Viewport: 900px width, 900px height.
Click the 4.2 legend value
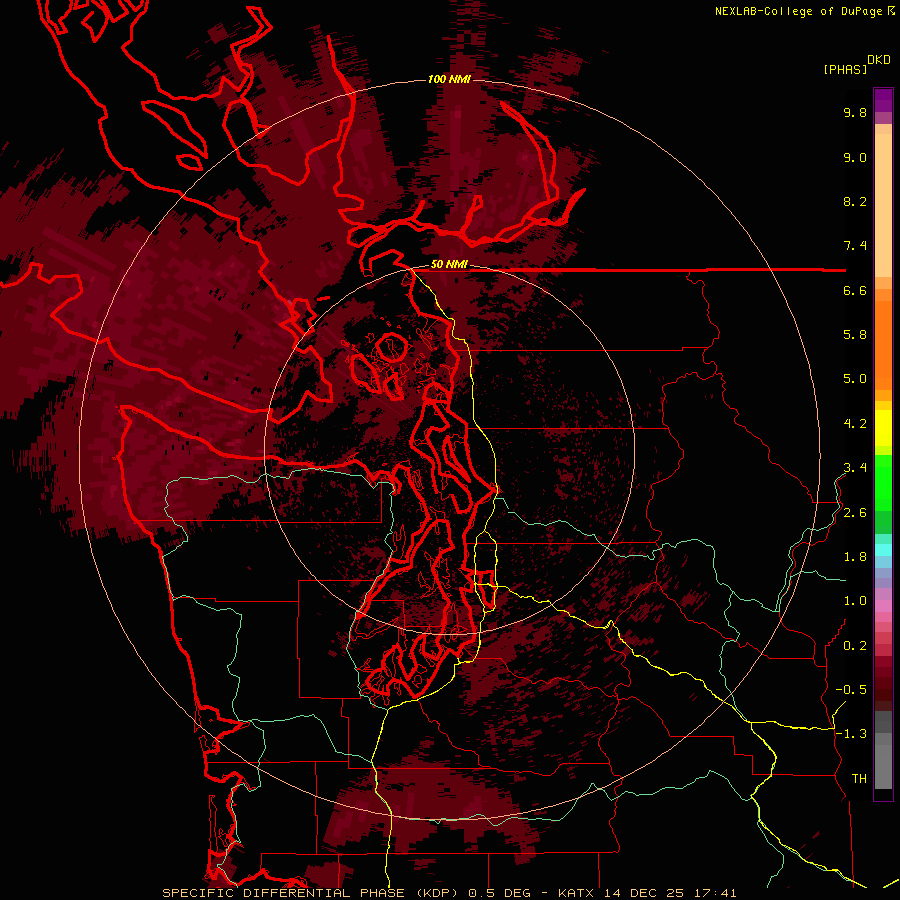pos(855,424)
